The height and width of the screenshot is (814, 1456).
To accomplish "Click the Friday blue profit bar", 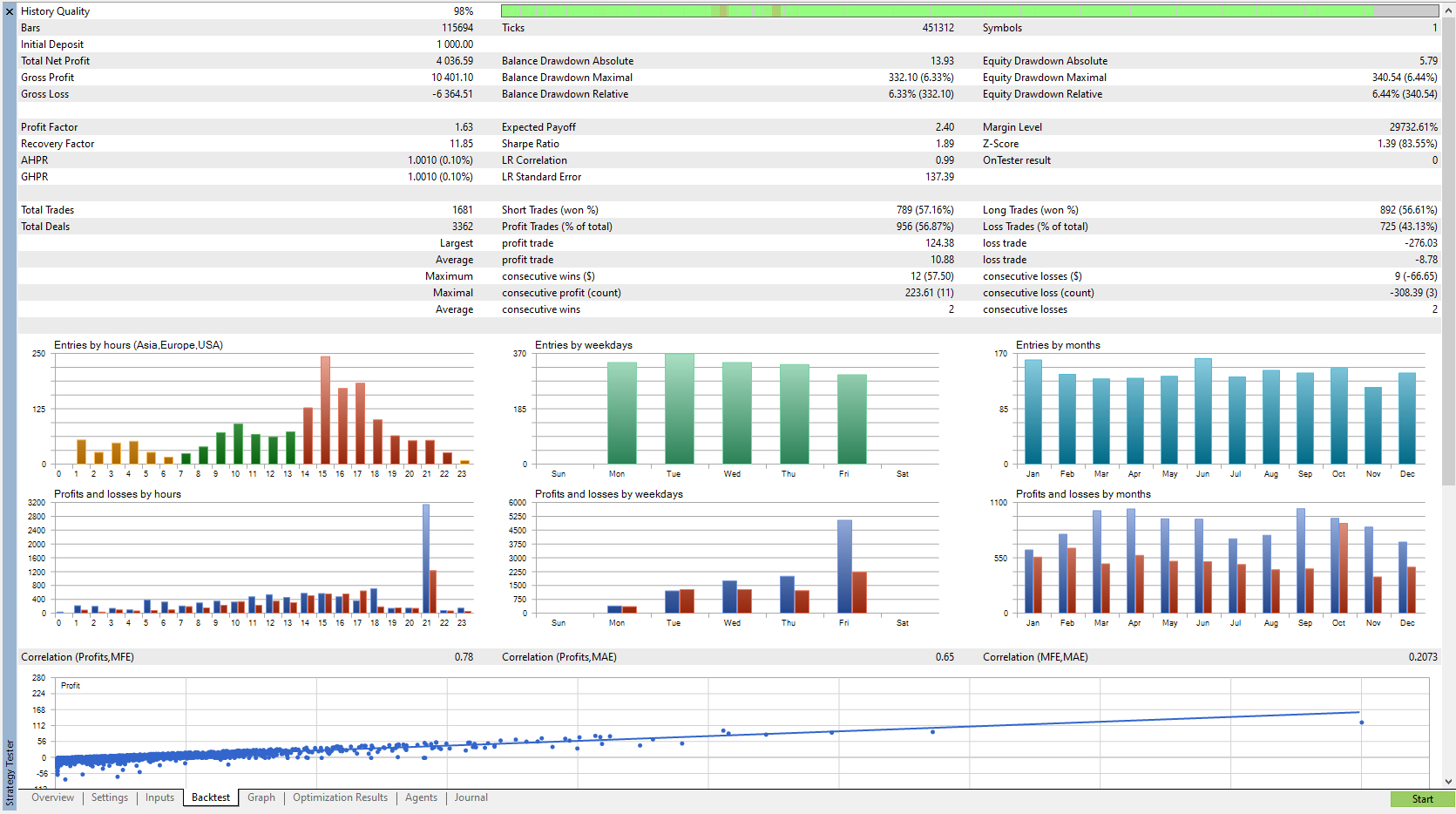I will [844, 566].
